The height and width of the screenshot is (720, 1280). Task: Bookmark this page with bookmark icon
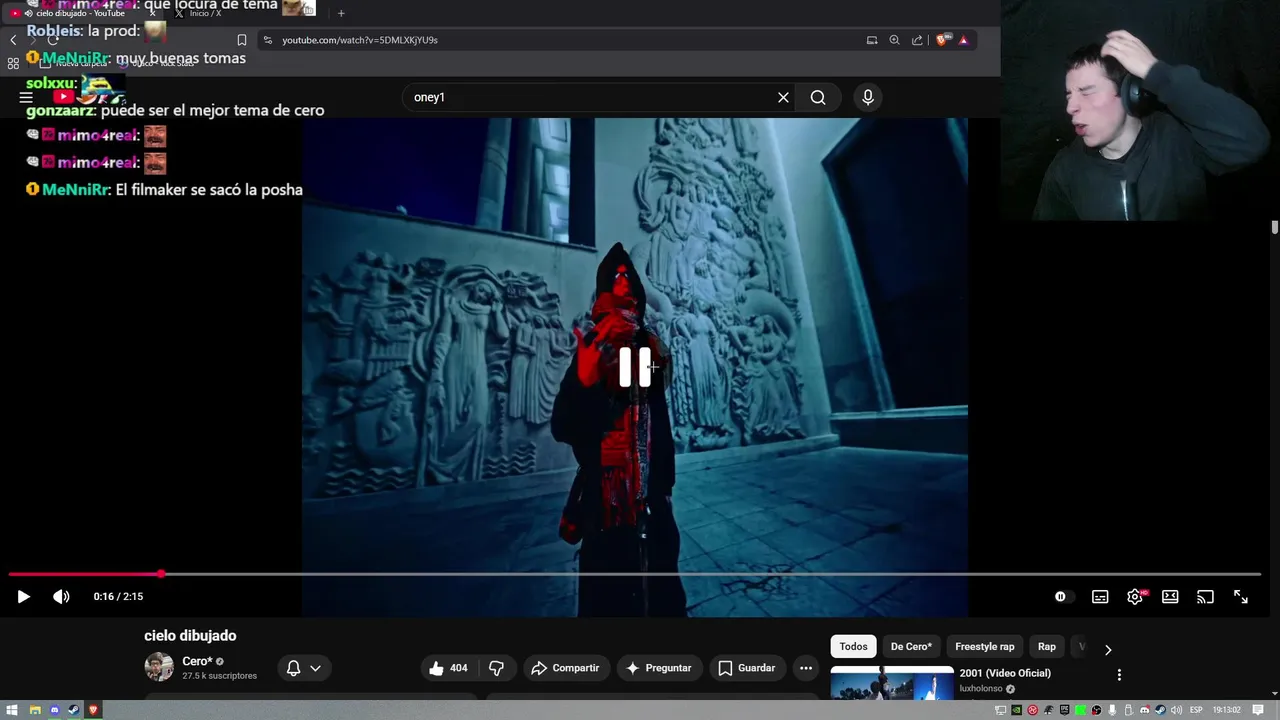pyautogui.click(x=241, y=40)
